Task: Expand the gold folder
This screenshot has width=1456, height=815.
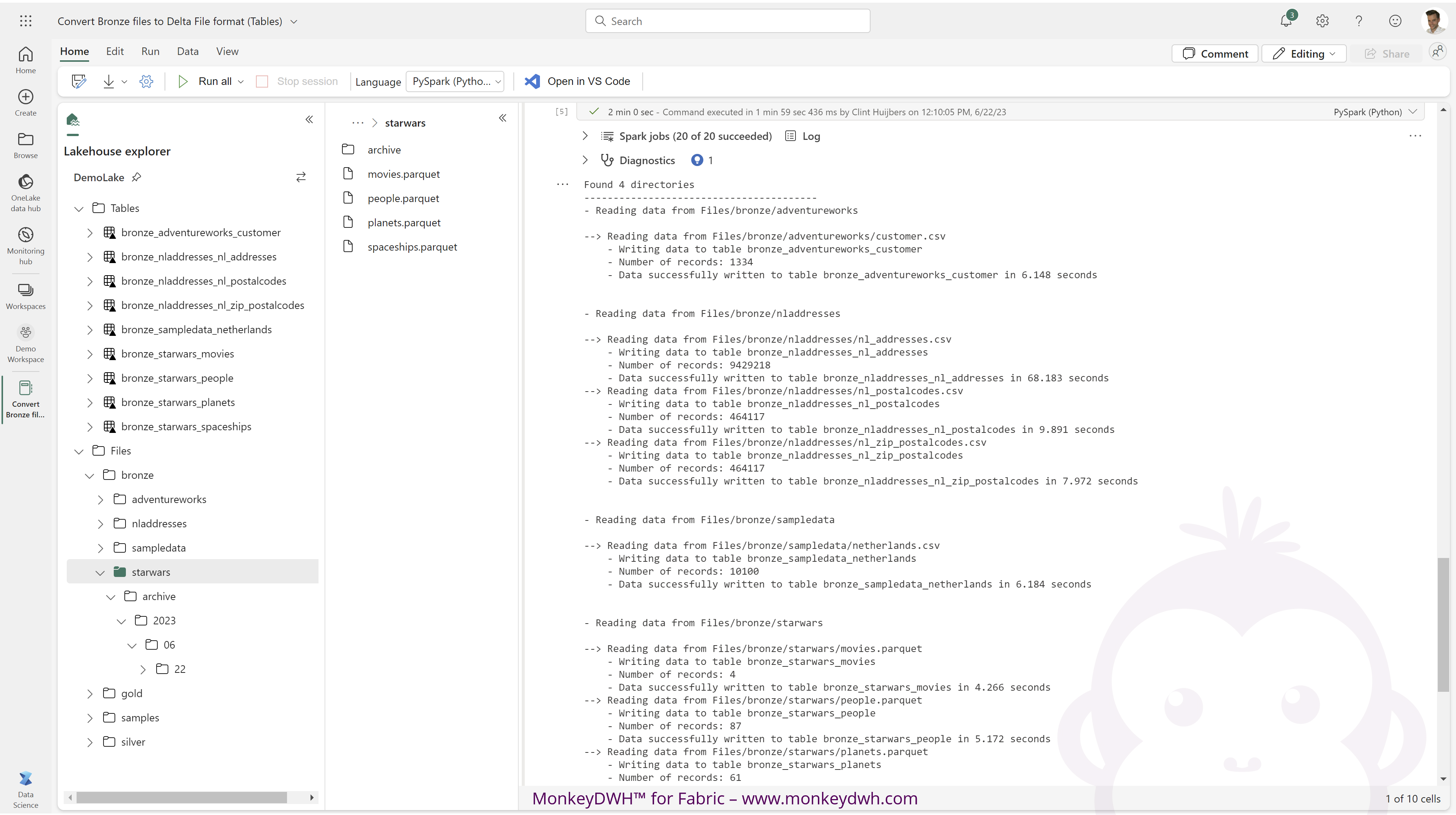Action: (89, 694)
